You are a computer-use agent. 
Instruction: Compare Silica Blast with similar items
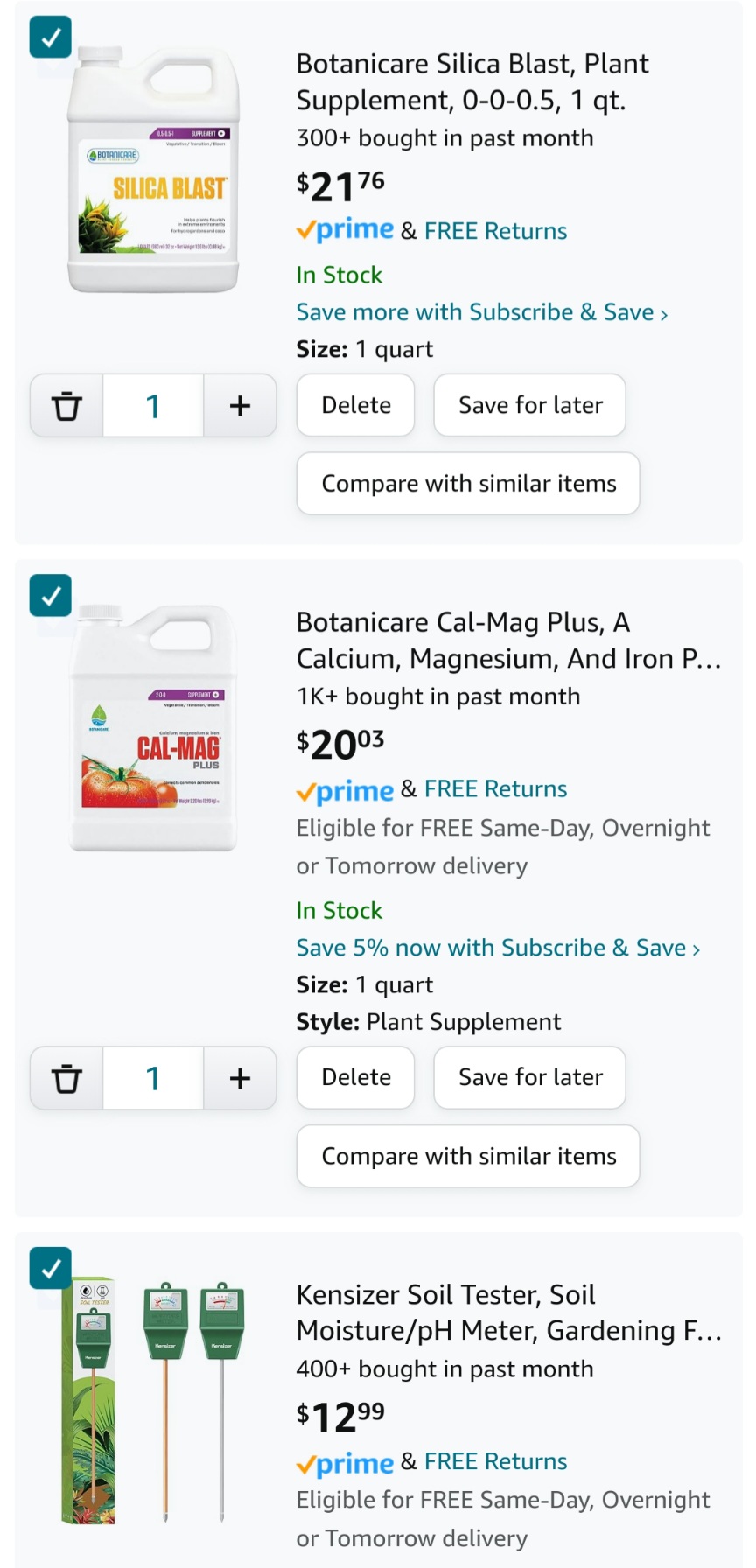pos(468,484)
